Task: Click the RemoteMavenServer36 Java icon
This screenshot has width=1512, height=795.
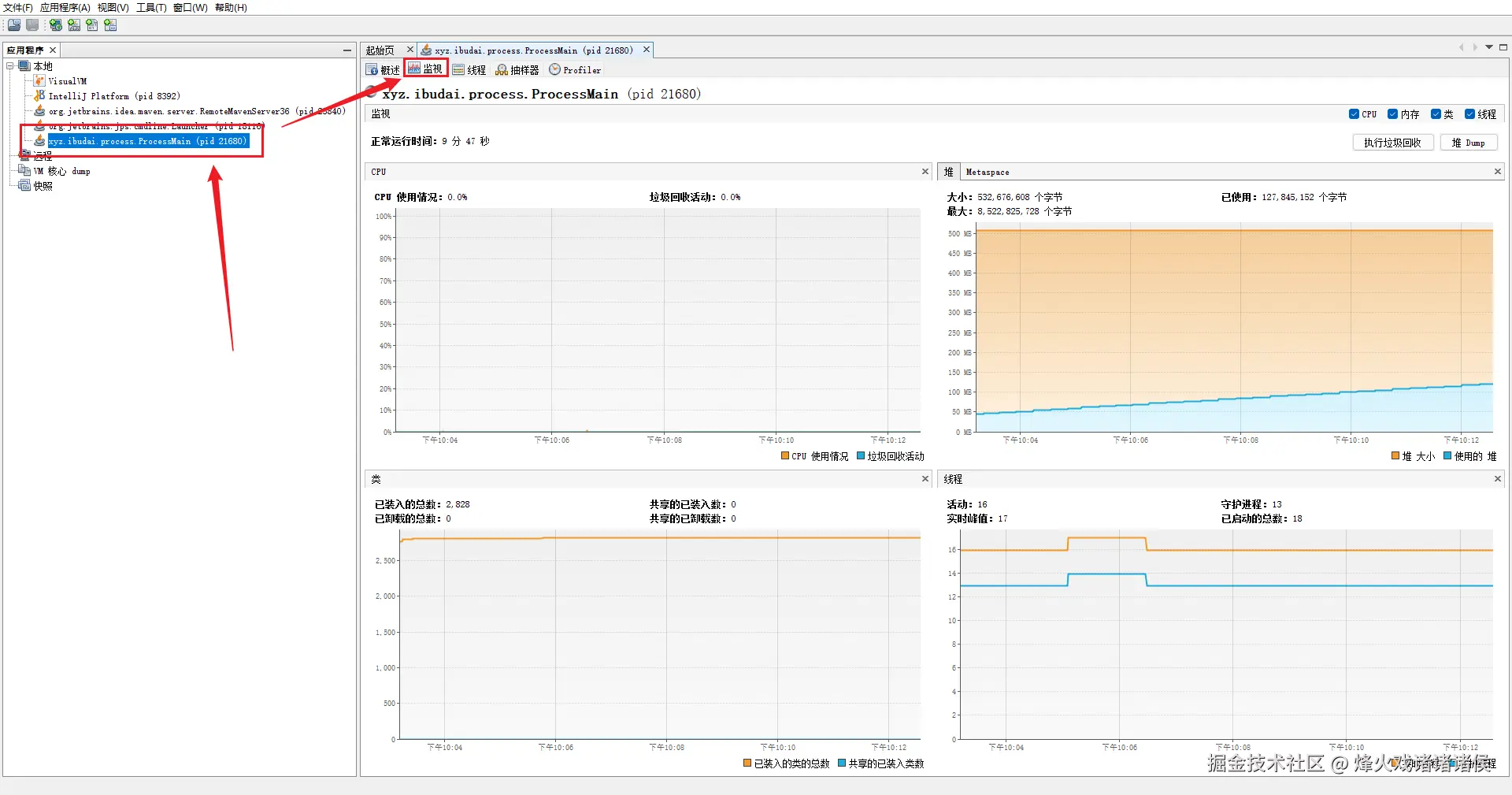Action: point(39,110)
